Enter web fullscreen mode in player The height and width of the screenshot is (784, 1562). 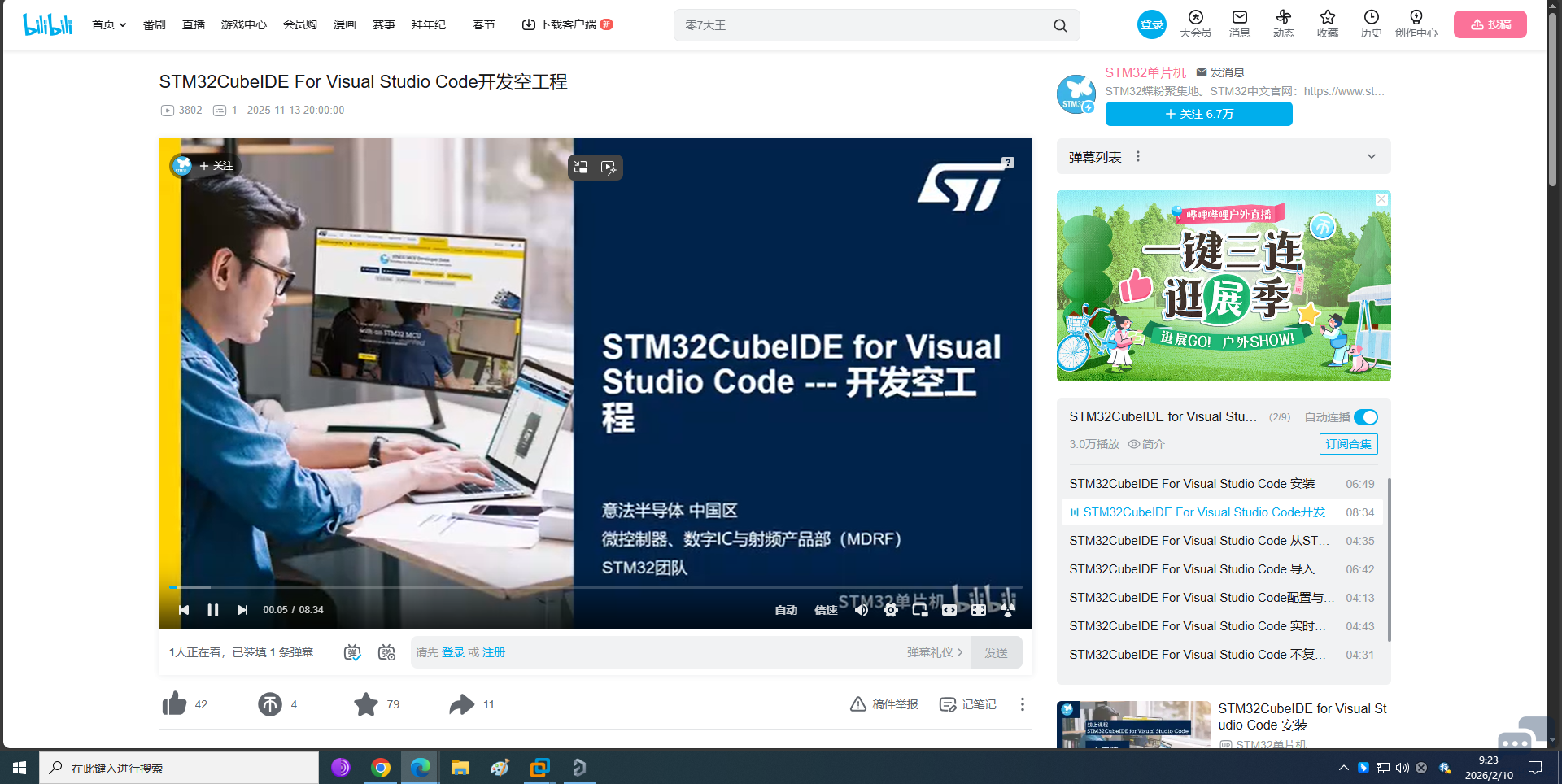click(x=979, y=610)
